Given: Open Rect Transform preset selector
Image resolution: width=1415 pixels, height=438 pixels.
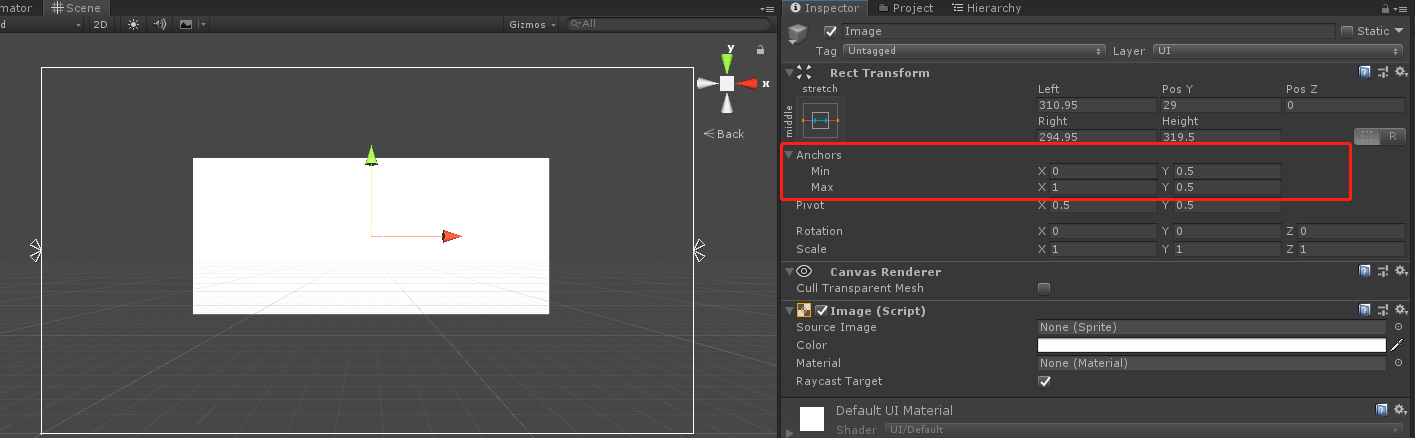Looking at the screenshot, I should point(1383,72).
